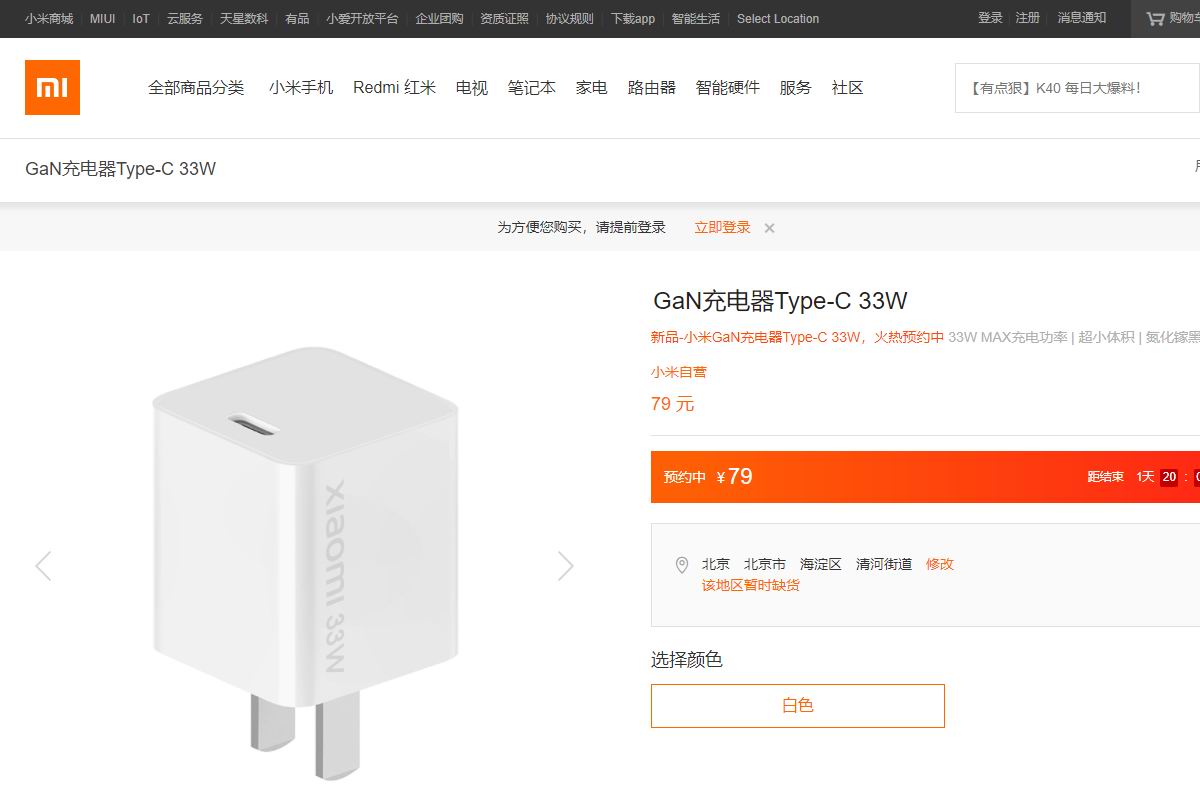Open 全部商品分类 category menu
The image size is (1200, 800).
(196, 88)
